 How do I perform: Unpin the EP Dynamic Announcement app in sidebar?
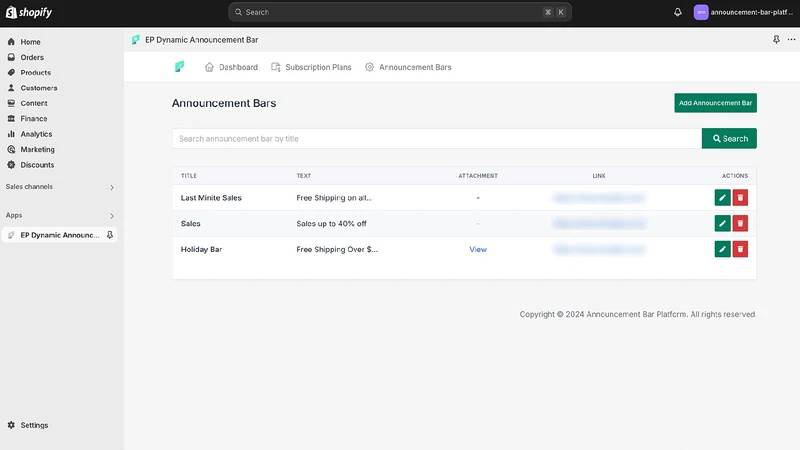point(110,235)
